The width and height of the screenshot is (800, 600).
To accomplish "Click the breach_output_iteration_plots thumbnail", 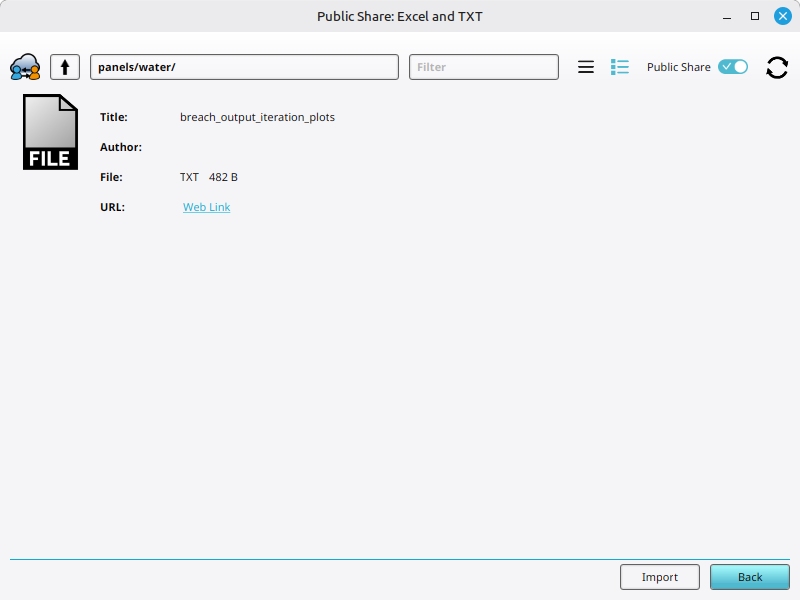I will [50, 131].
